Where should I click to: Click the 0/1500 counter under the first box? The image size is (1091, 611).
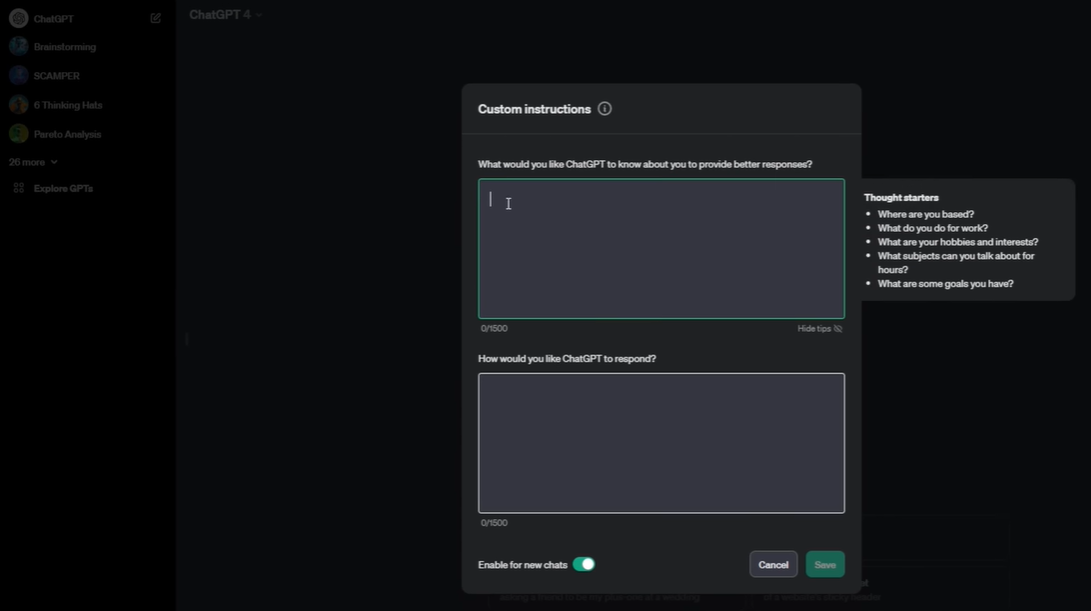click(x=494, y=328)
